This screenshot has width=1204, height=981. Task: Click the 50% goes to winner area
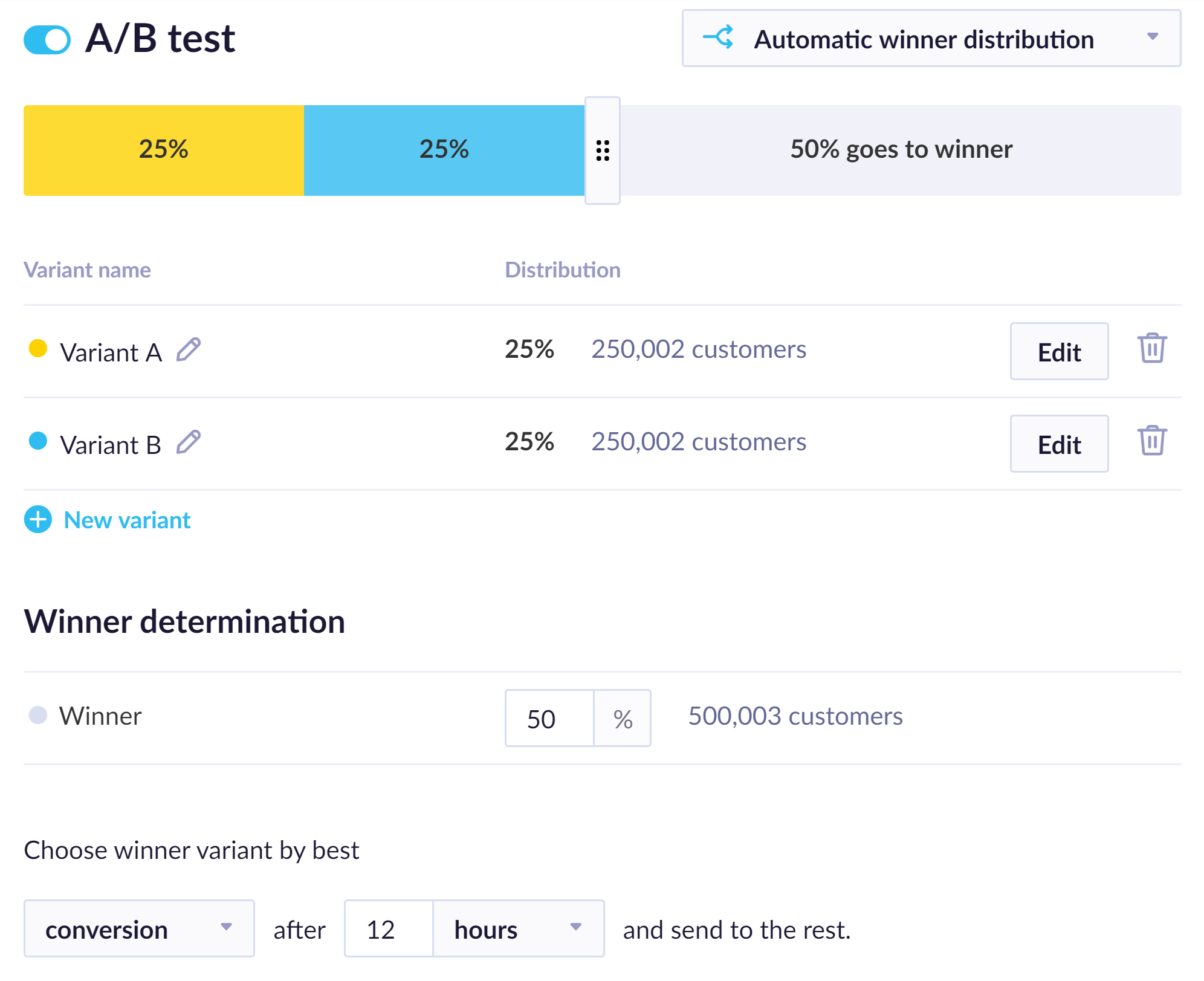[901, 151]
